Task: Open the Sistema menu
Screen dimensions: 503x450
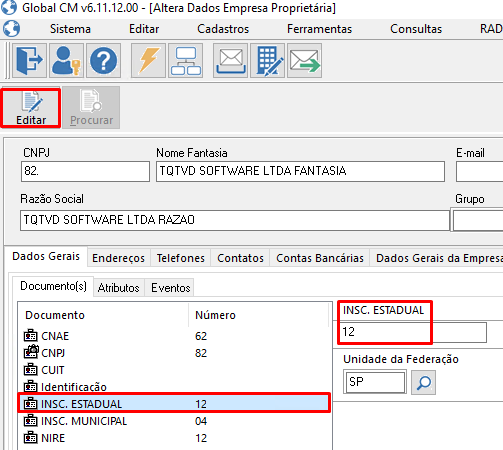Action: coord(70,29)
